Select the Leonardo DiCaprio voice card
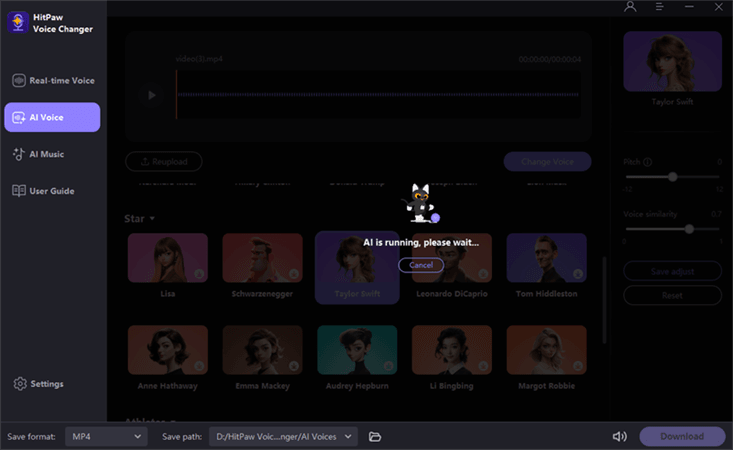The image size is (733, 450). (x=452, y=266)
